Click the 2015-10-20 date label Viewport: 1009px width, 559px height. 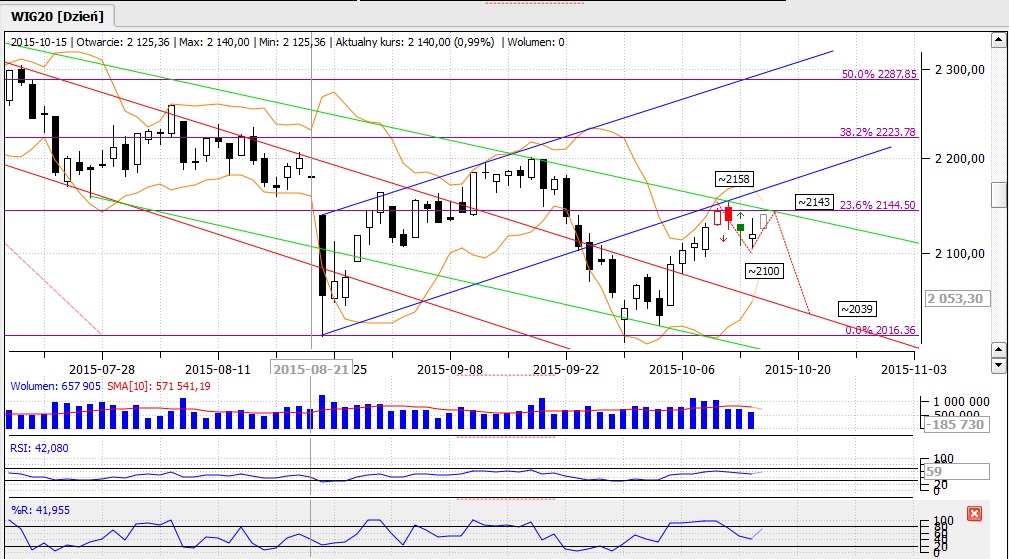[797, 369]
